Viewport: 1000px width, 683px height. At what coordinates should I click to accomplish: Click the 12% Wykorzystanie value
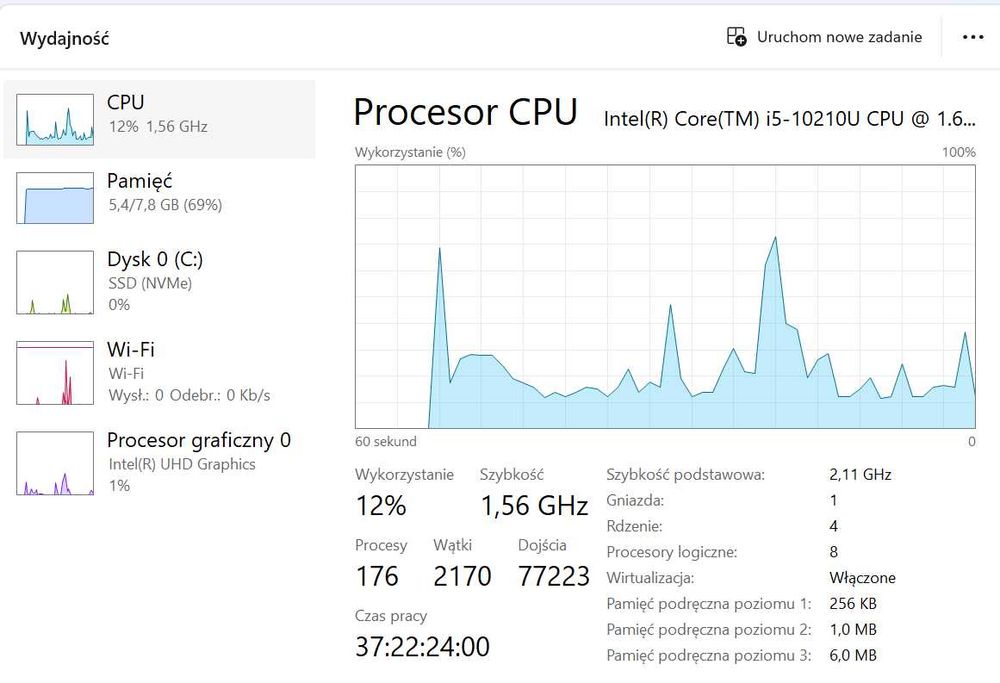click(381, 506)
